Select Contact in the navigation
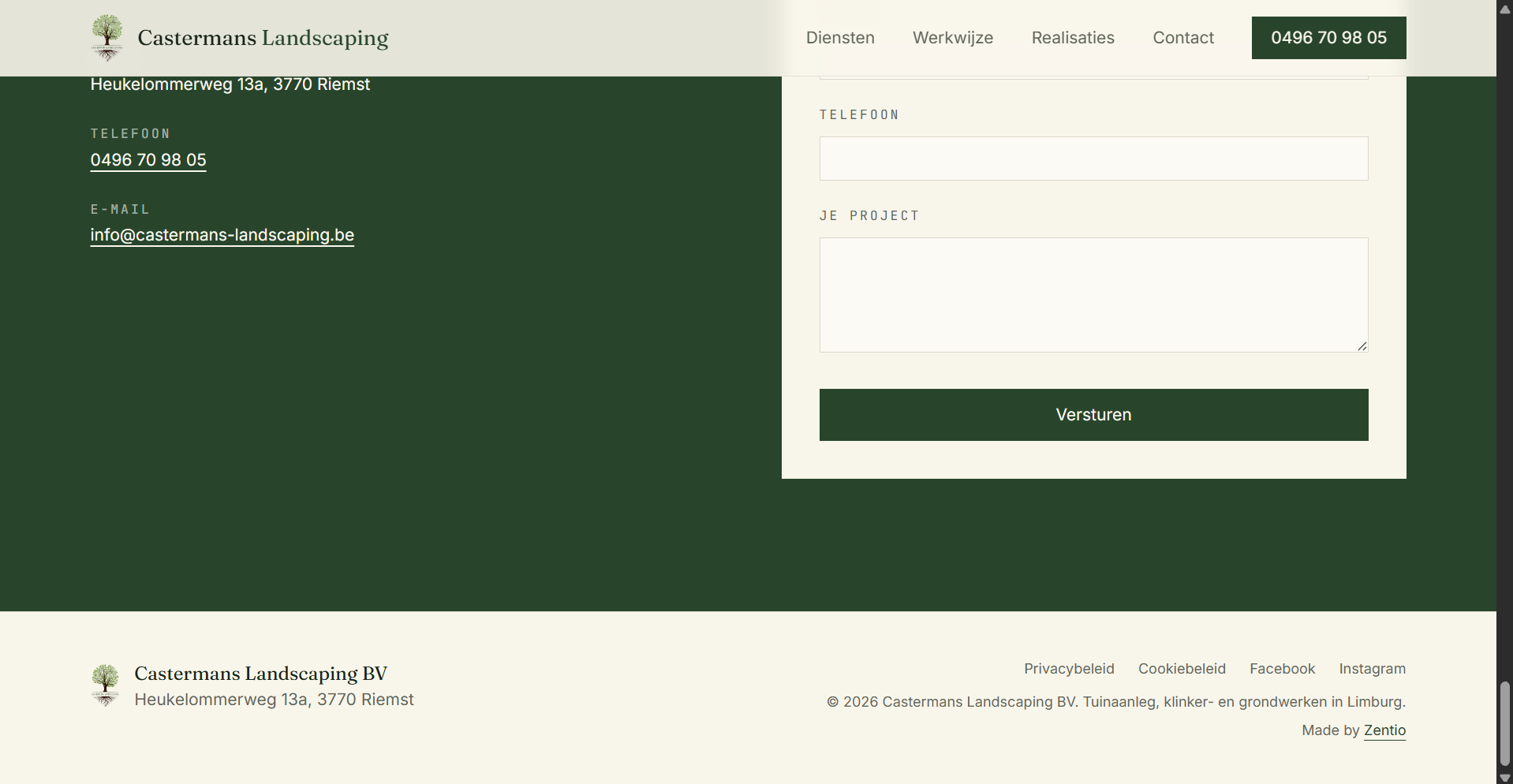Image resolution: width=1513 pixels, height=784 pixels. tap(1183, 38)
